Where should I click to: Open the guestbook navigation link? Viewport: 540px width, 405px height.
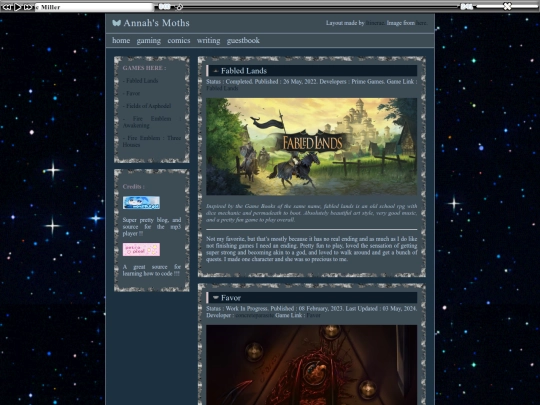243,40
